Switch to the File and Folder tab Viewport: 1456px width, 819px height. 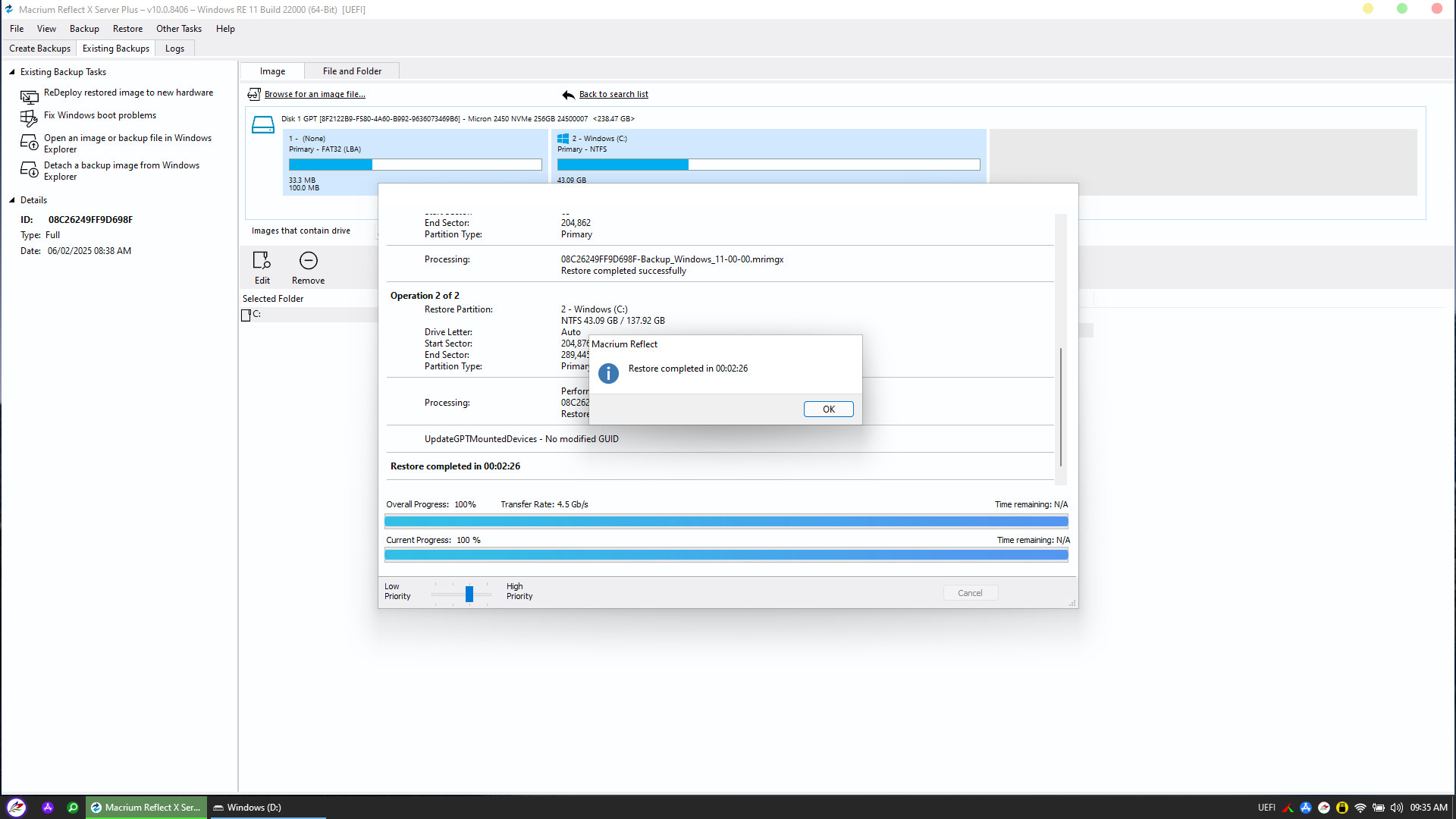tap(352, 71)
